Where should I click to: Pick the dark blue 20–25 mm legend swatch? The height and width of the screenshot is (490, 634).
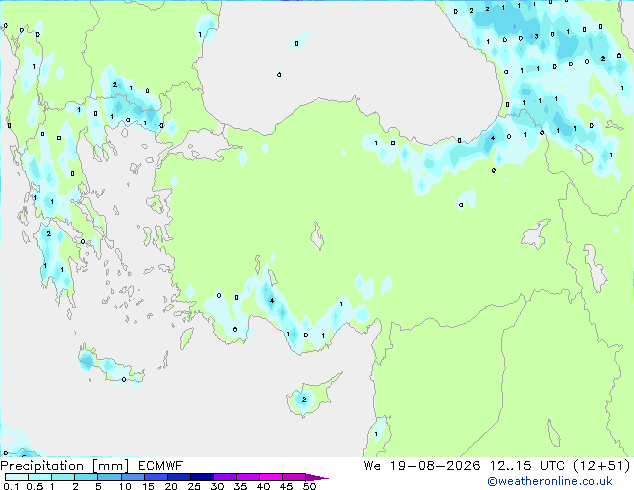tap(179, 477)
